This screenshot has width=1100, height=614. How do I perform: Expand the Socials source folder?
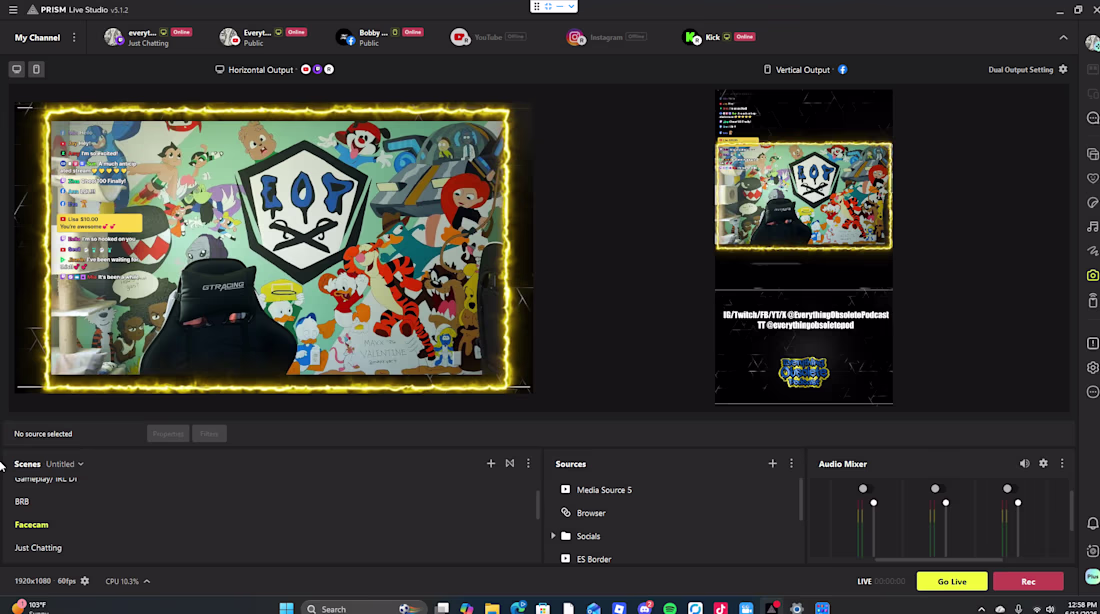point(554,536)
